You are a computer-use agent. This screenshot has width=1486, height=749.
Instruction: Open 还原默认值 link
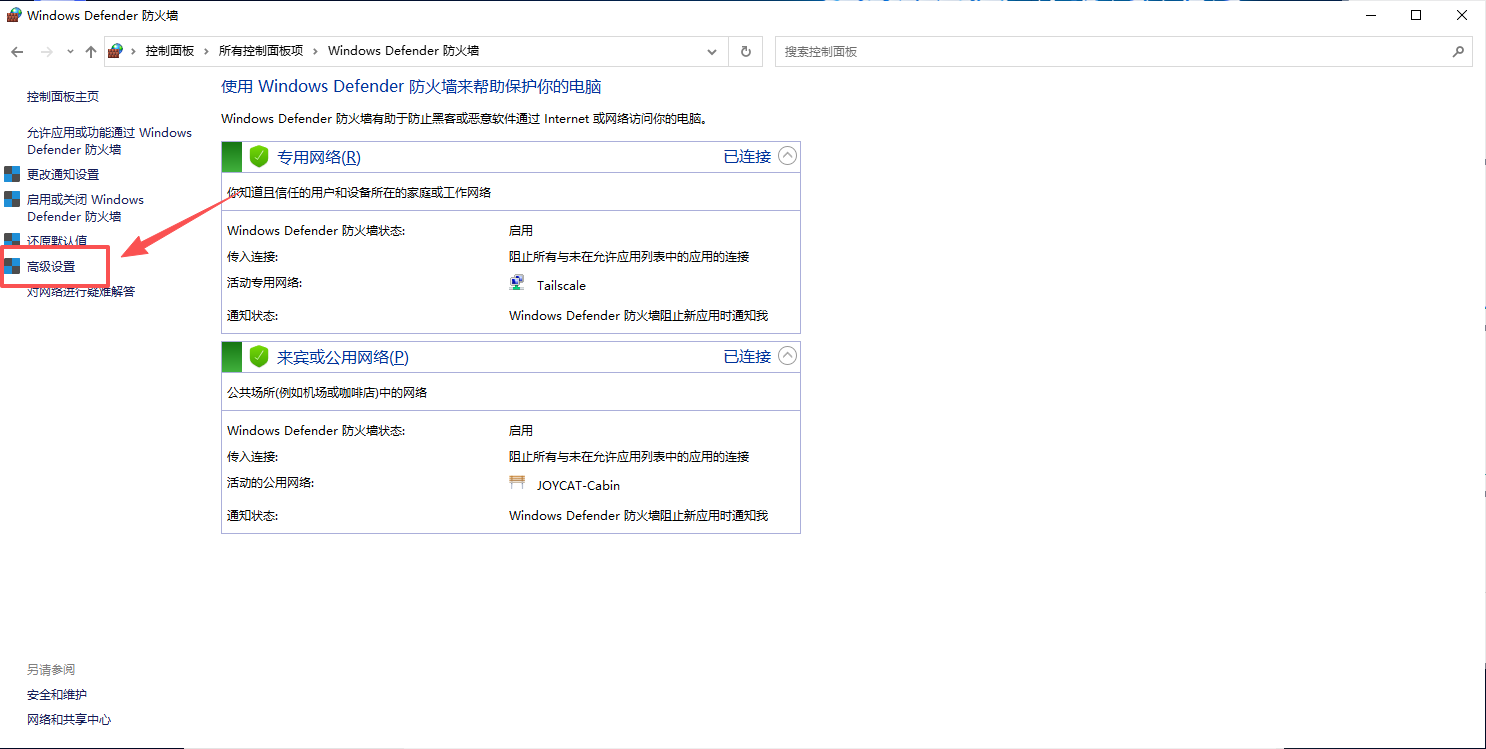tap(57, 241)
